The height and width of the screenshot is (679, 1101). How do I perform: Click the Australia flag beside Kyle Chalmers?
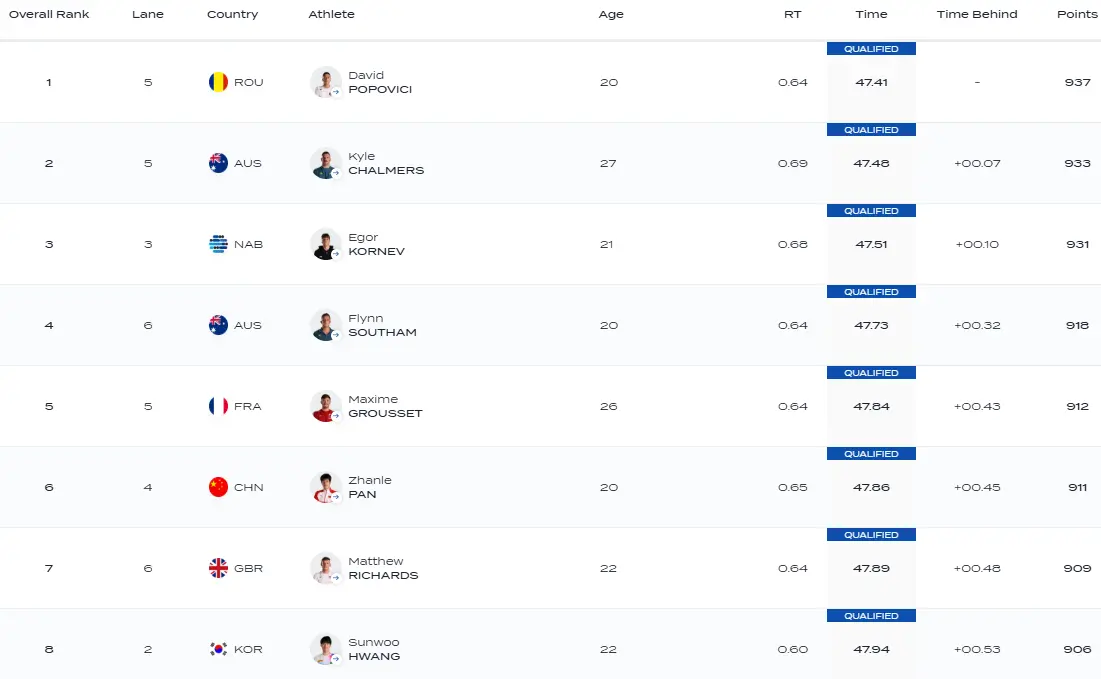click(x=218, y=163)
